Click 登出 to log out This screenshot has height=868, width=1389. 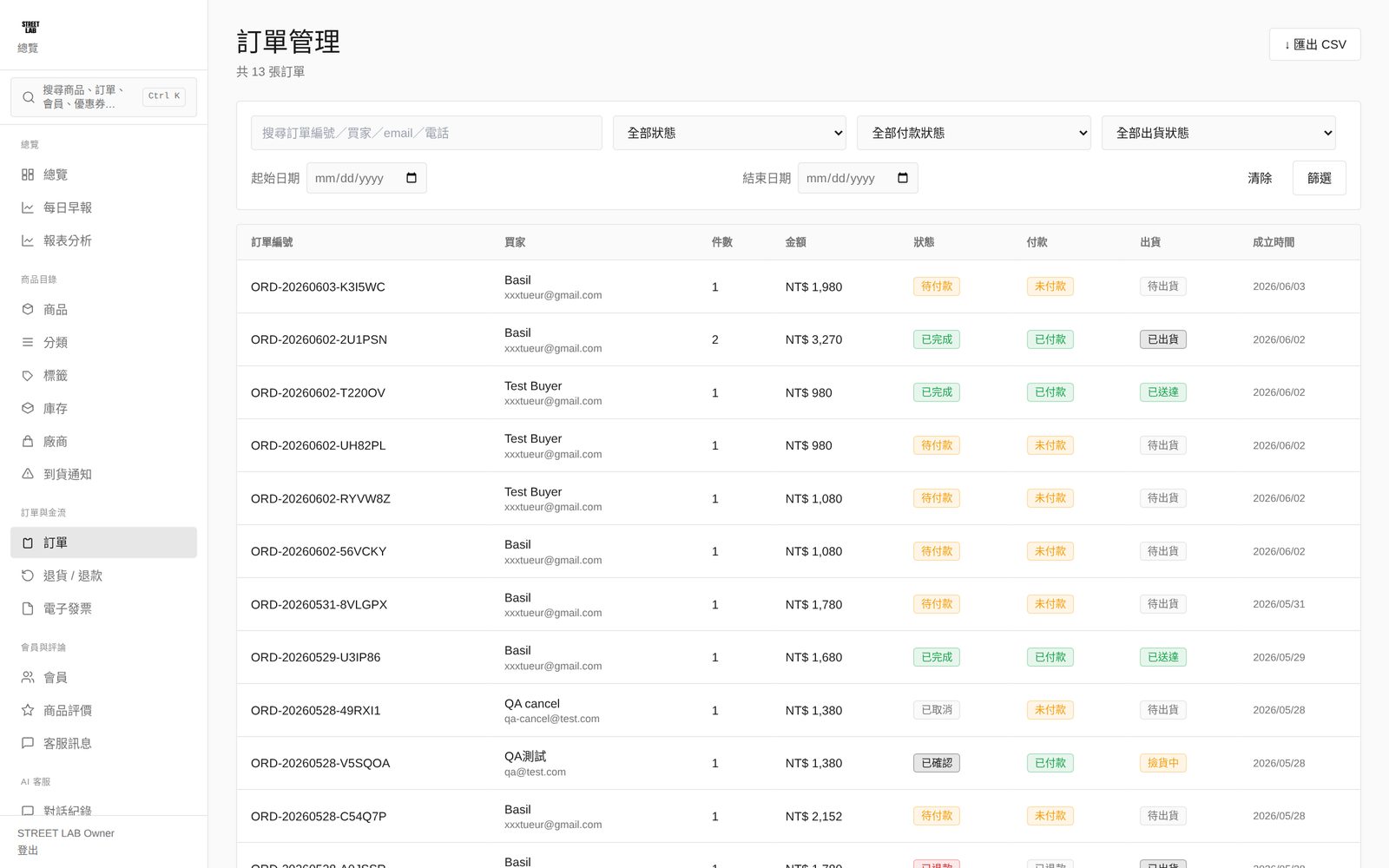point(28,851)
